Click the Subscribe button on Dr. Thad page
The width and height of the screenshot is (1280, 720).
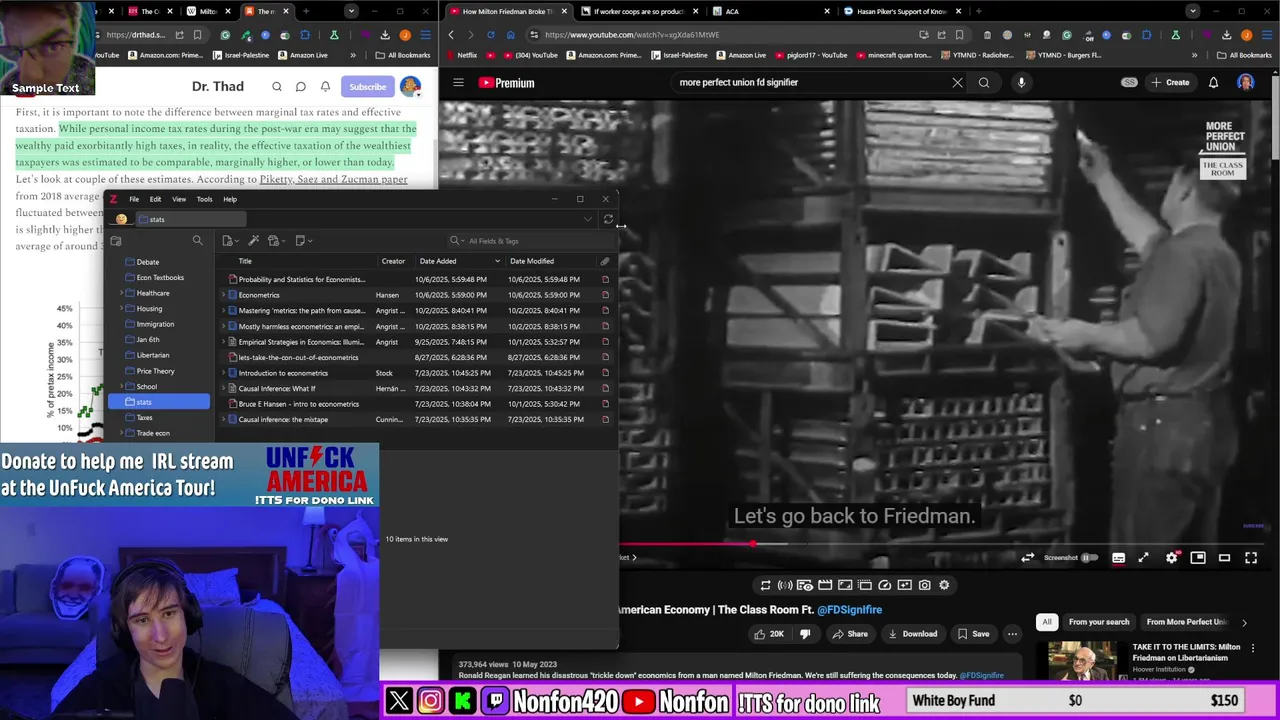pos(367,87)
